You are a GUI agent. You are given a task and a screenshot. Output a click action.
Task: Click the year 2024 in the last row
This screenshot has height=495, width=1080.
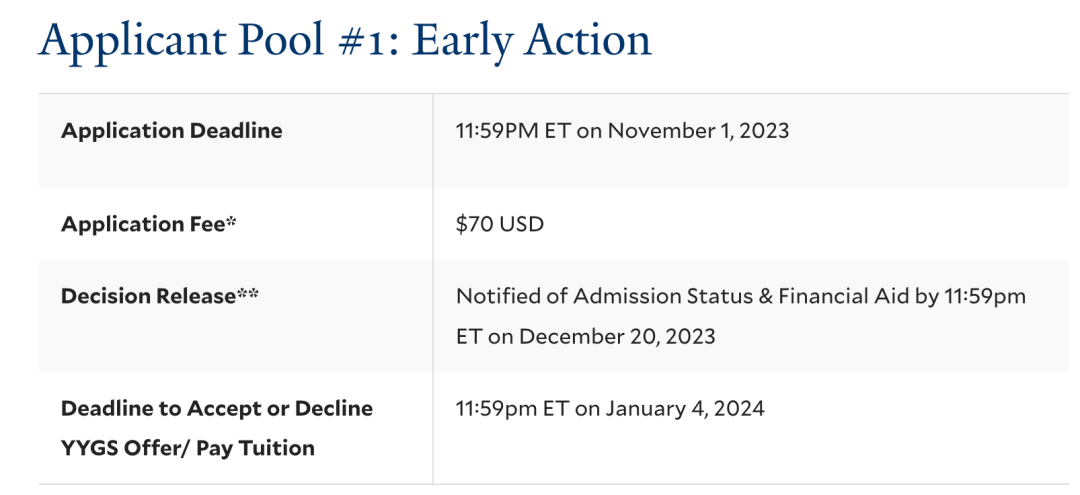(738, 409)
